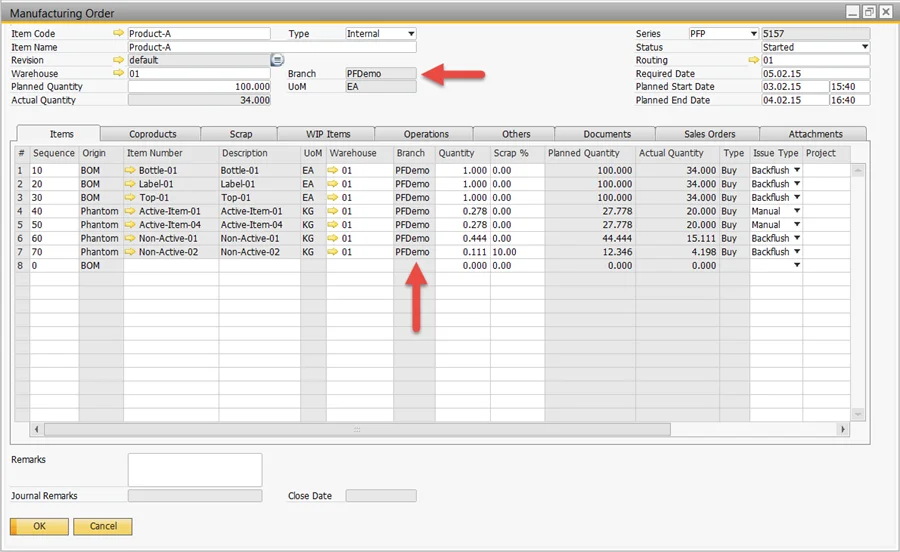Image resolution: width=900 pixels, height=552 pixels.
Task: Expand the Series dropdown showing PFP
Action: 754,34
